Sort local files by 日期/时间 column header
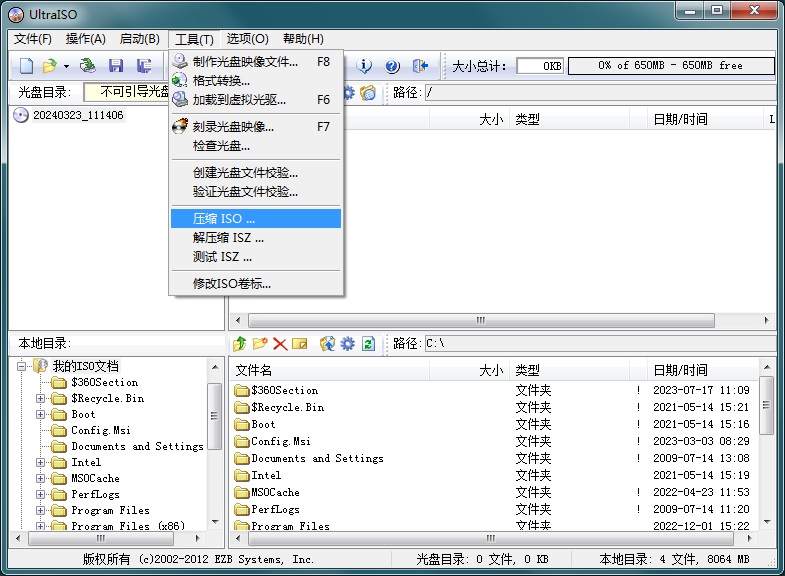 pyautogui.click(x=702, y=370)
